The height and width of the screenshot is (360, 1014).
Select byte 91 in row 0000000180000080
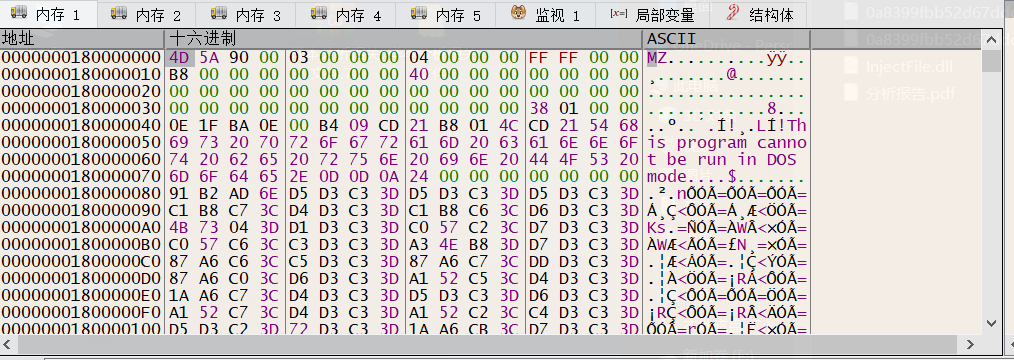pos(178,193)
